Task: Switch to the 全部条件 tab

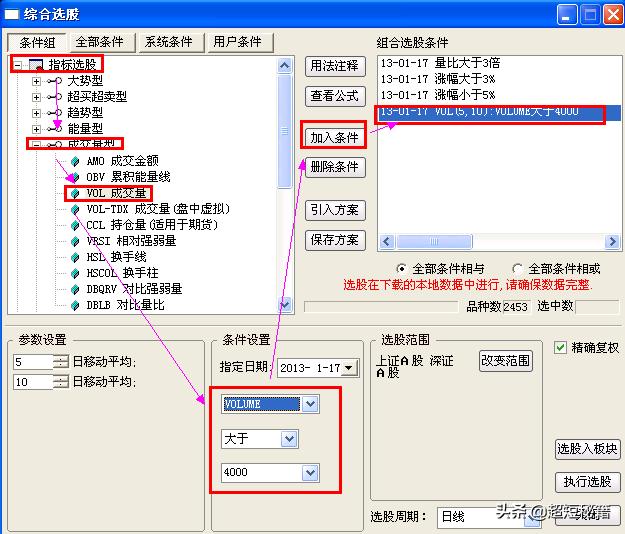Action: pos(100,42)
